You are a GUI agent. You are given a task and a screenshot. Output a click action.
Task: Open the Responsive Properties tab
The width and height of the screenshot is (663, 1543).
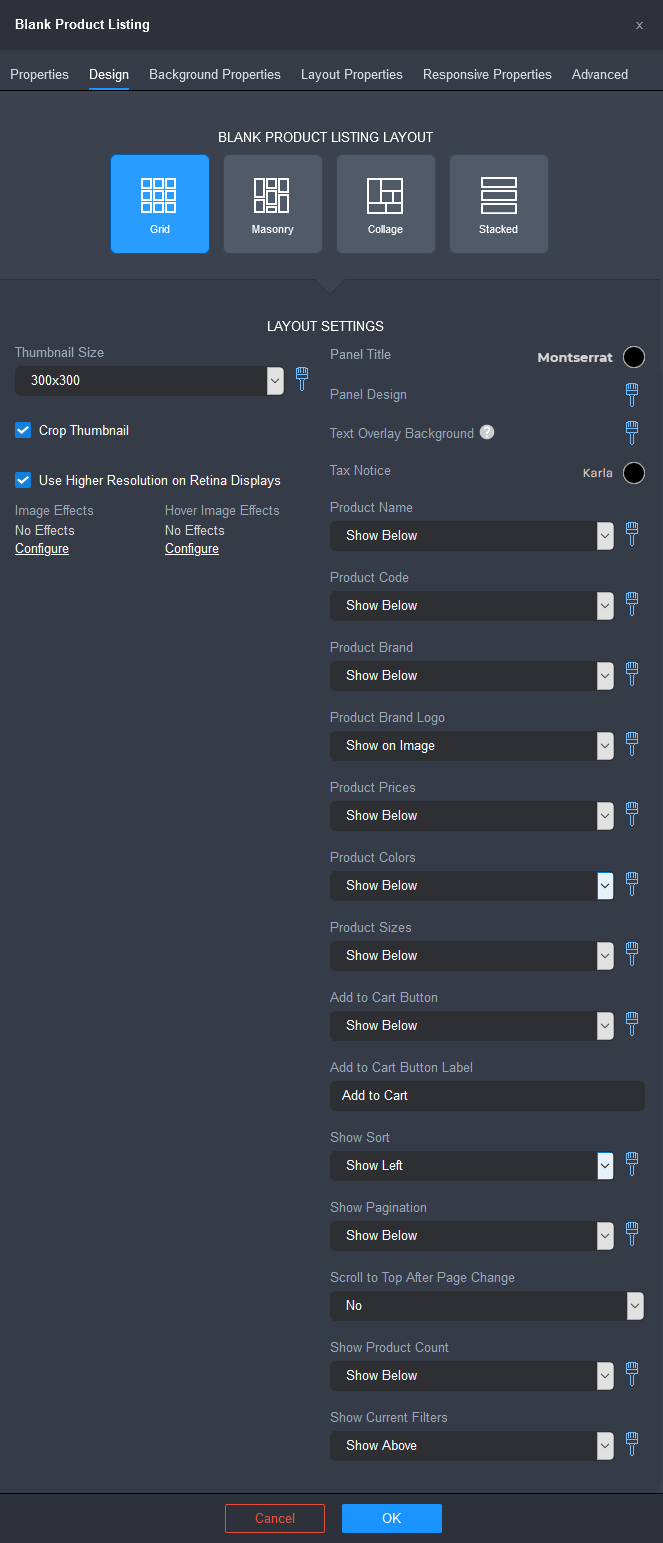click(487, 75)
